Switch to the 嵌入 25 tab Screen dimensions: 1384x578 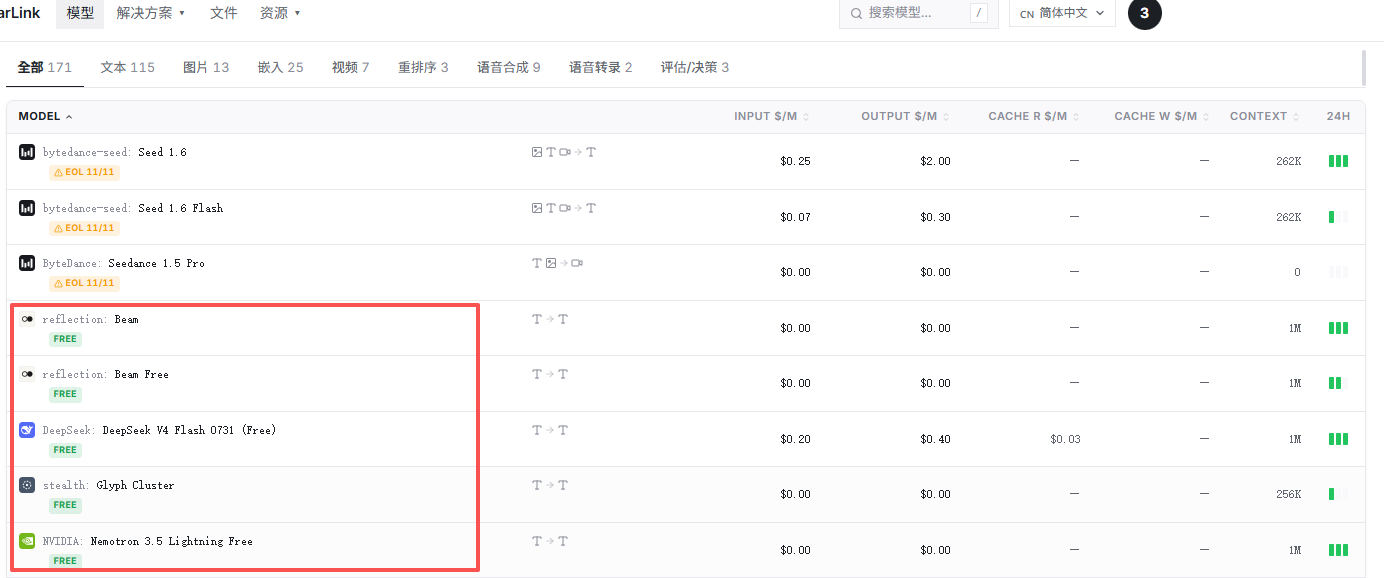[x=280, y=67]
